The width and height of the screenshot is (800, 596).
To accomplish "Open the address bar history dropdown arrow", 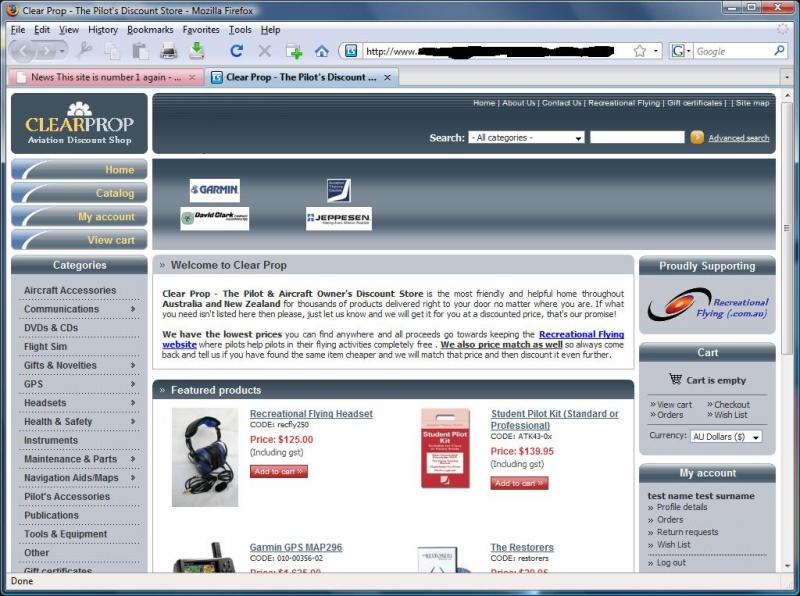I will click(656, 51).
